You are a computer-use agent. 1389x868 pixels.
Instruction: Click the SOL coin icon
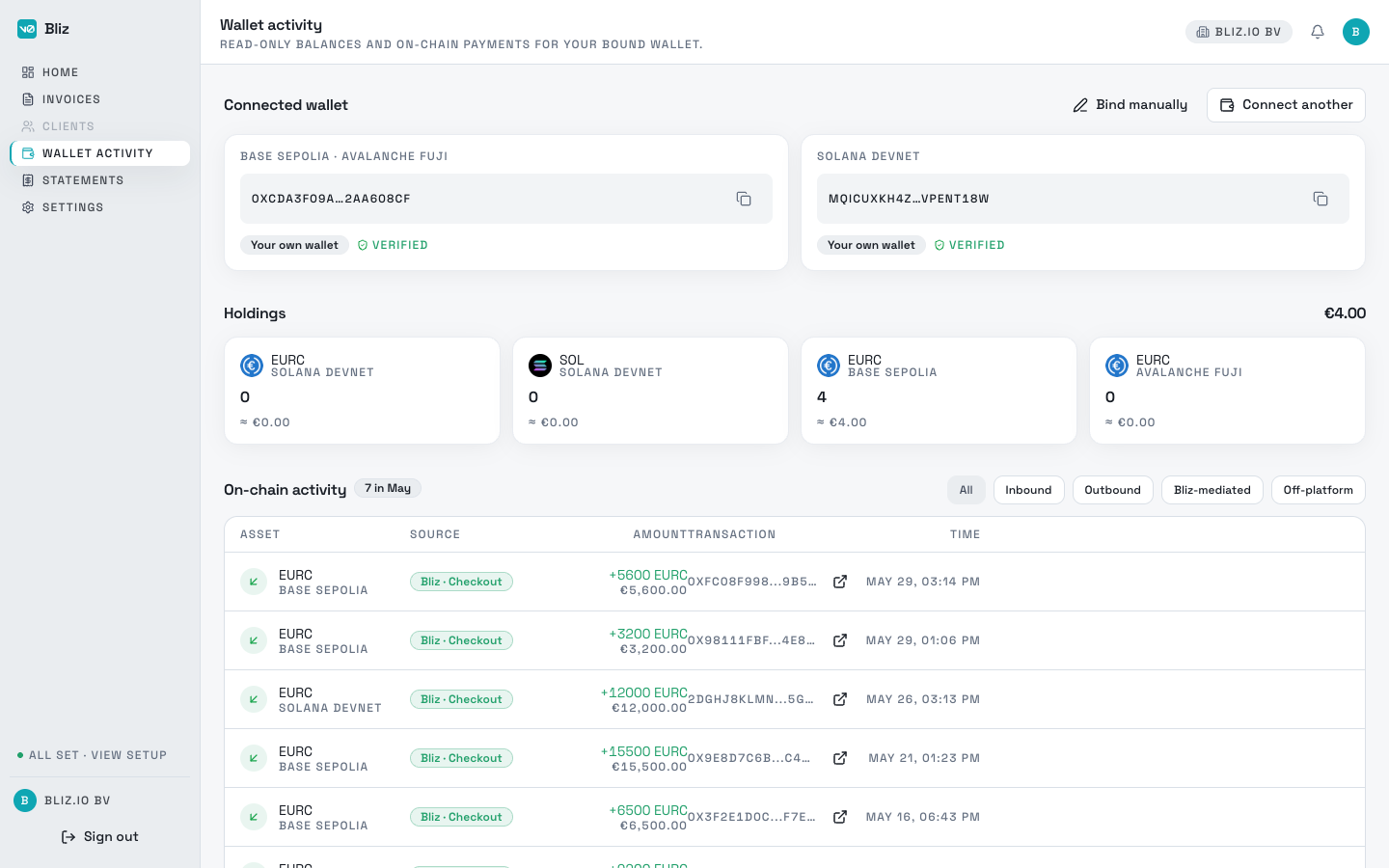pos(540,366)
